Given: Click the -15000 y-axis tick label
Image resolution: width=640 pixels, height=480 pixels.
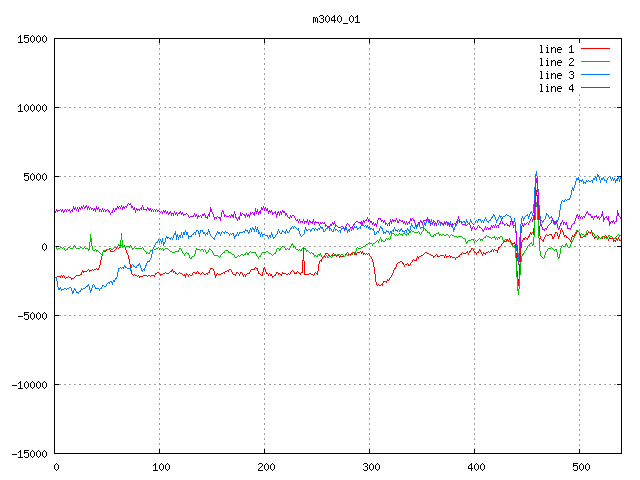Looking at the screenshot, I should (x=28, y=453).
